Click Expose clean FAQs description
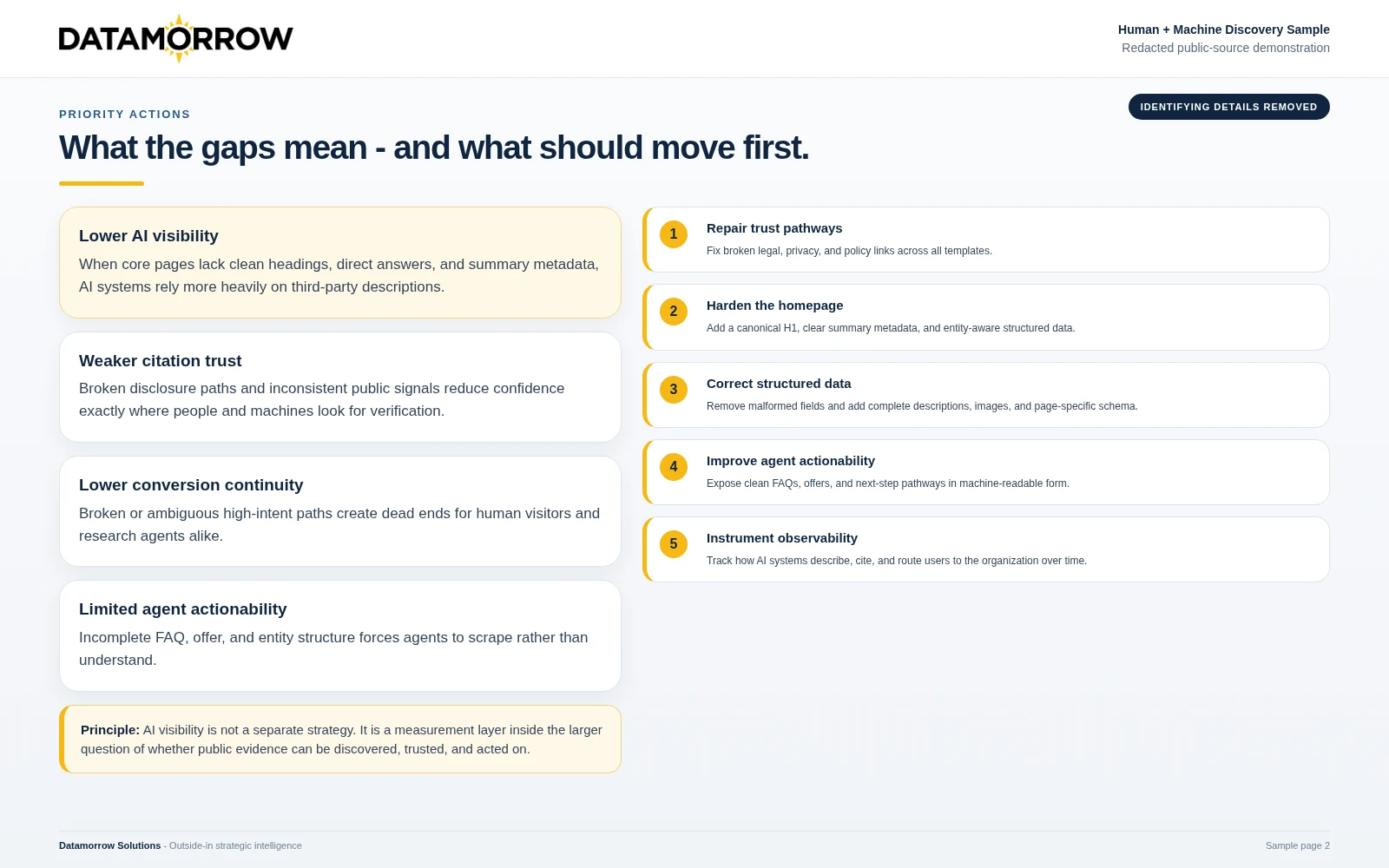Viewport: 1389px width, 868px height. point(888,483)
